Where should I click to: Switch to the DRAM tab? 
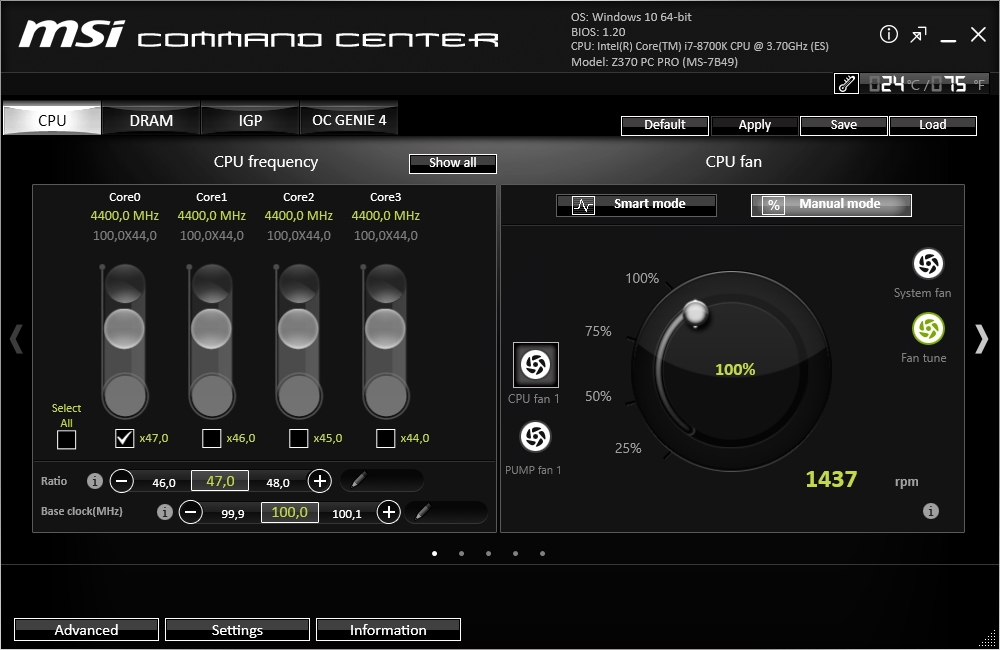pyautogui.click(x=151, y=120)
